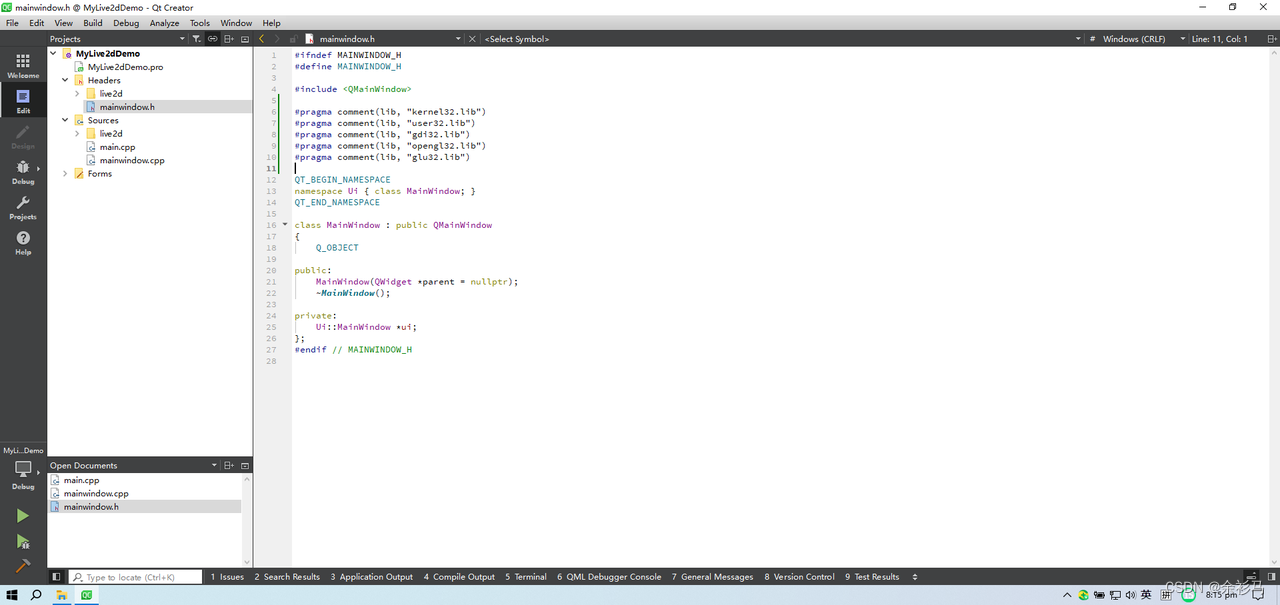Viewport: 1280px width, 605px height.
Task: Close the Projects pane
Action: [245, 39]
